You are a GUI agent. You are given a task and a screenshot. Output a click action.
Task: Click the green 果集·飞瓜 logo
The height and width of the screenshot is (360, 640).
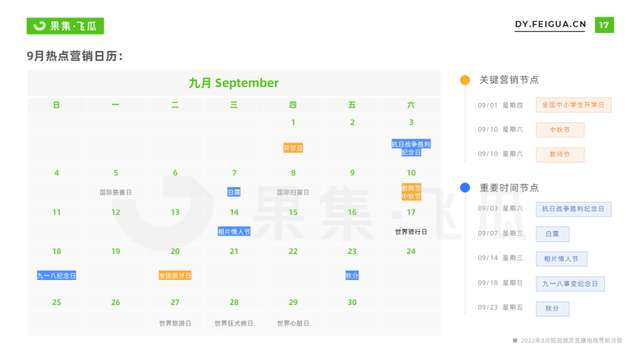point(65,26)
